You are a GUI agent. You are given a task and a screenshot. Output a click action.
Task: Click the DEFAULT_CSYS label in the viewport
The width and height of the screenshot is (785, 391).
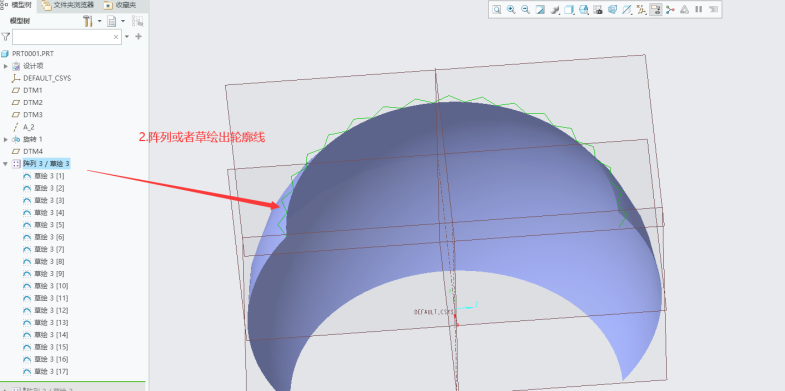click(433, 312)
